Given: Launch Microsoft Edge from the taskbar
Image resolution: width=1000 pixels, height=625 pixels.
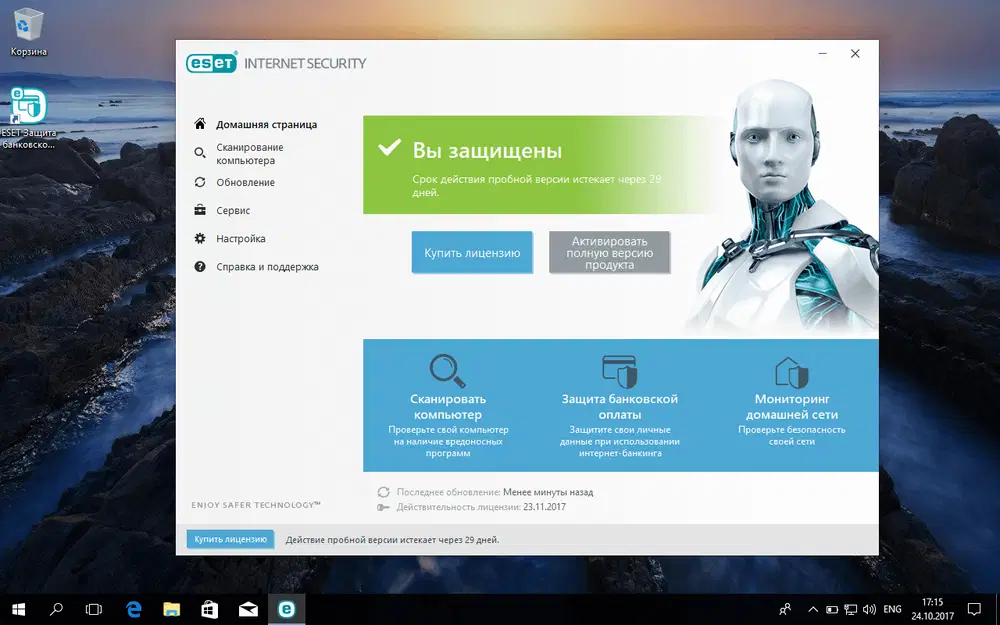Looking at the screenshot, I should (x=132, y=608).
